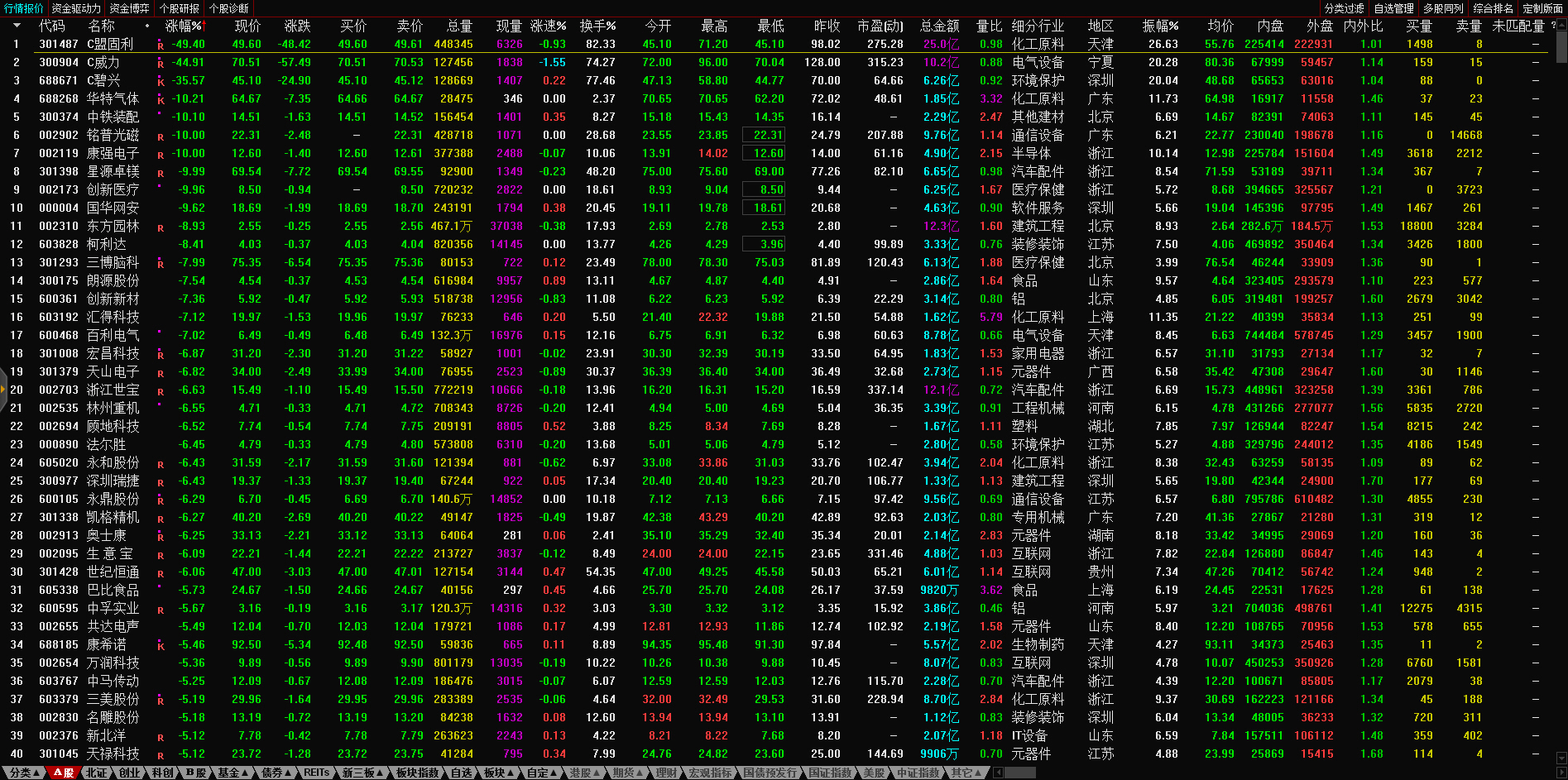Click the dropdown triangle left of 代码 header

(16, 26)
